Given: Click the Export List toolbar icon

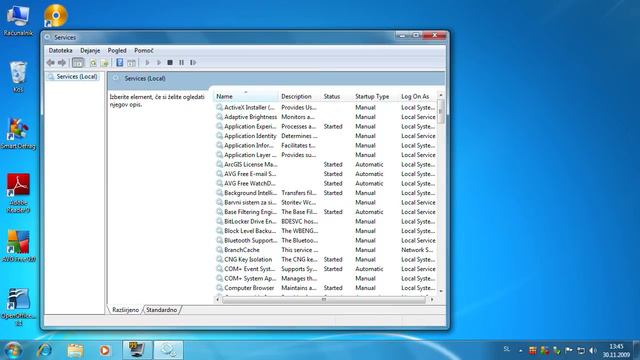Looking at the screenshot, I should click(104, 63).
